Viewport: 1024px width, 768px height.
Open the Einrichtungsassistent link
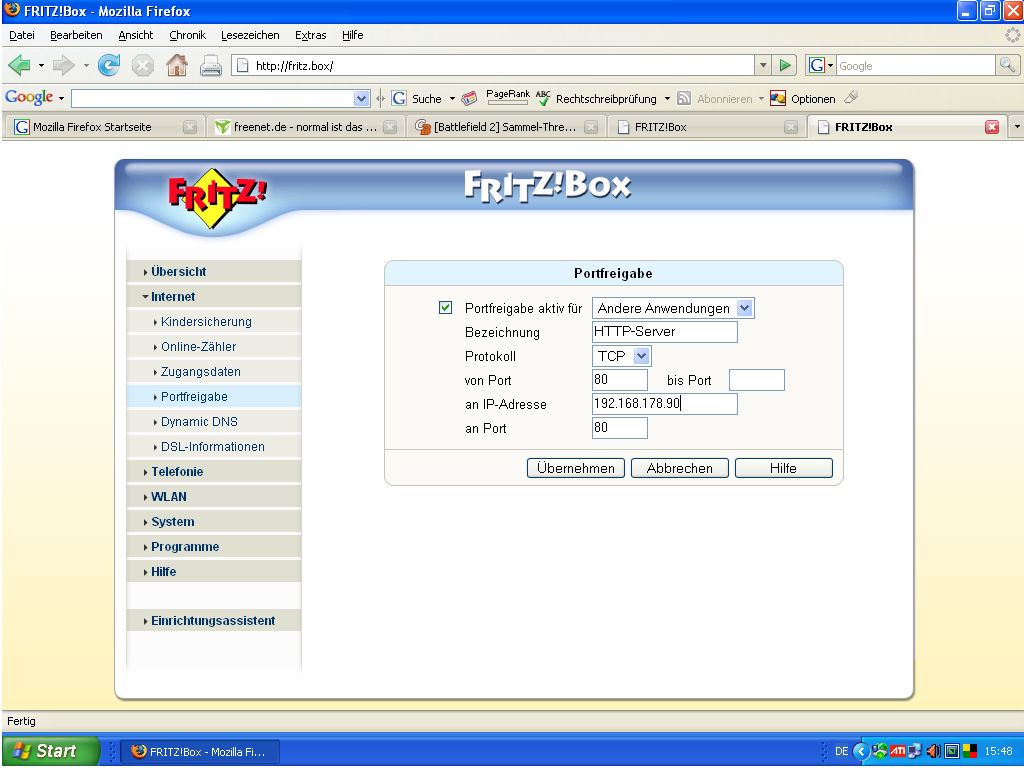point(213,621)
